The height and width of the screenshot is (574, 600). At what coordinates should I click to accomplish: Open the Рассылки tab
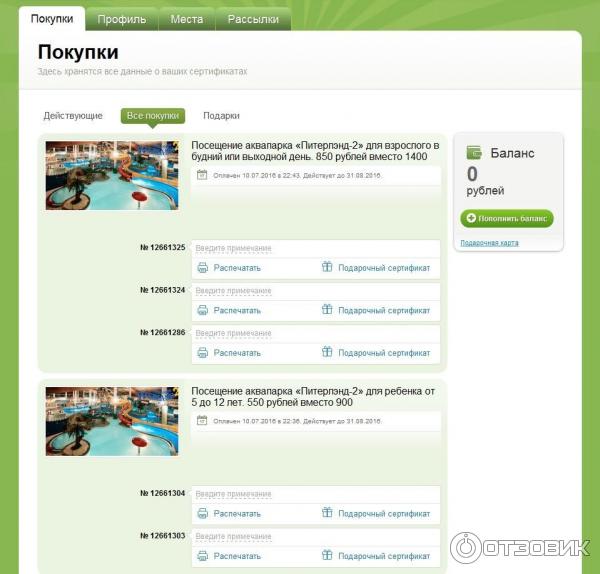253,19
